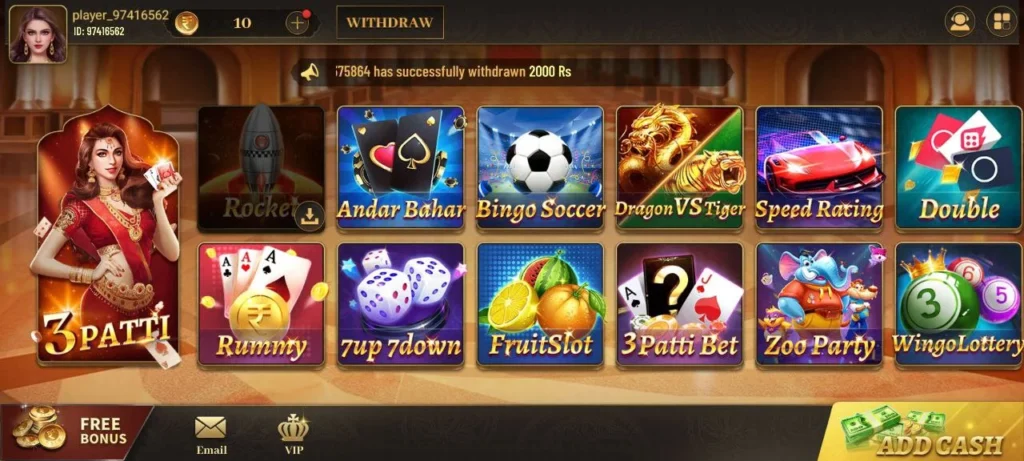The width and height of the screenshot is (1024, 461).
Task: Choose the 7up 7down dice game
Action: [x=400, y=304]
